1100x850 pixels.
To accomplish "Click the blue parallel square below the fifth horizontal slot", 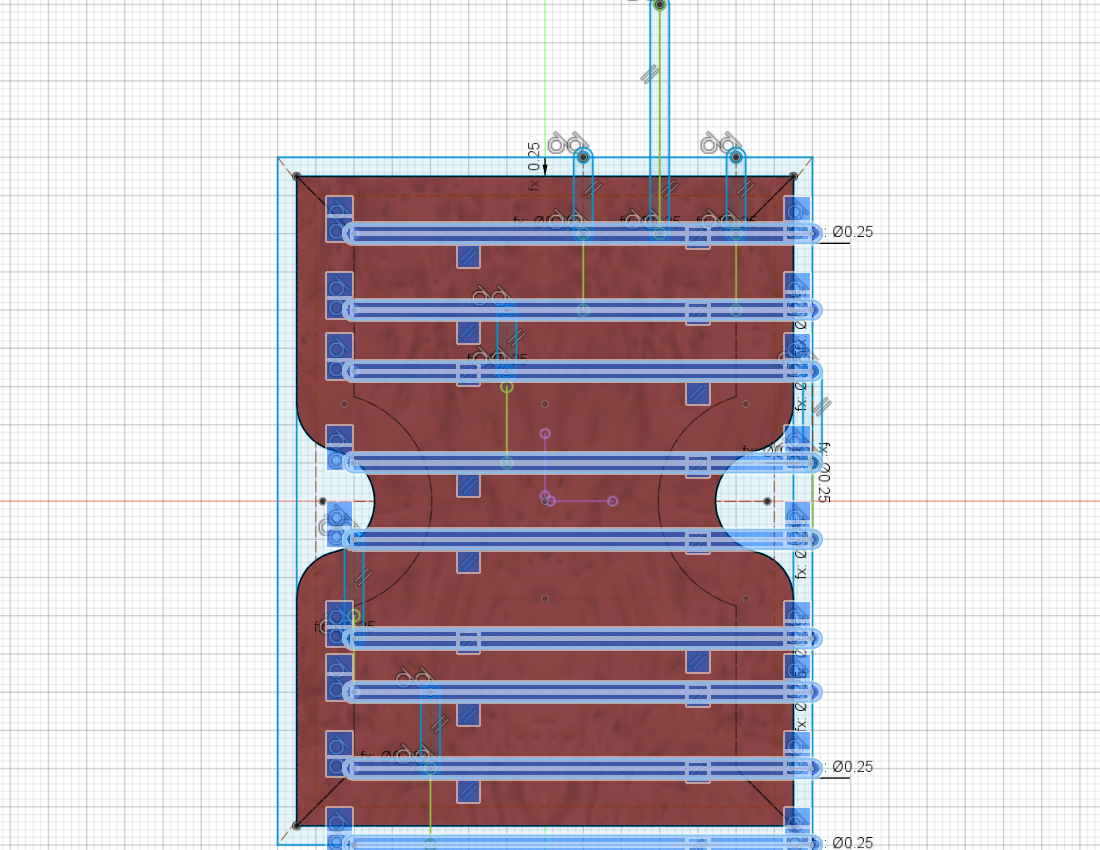I will click(469, 562).
